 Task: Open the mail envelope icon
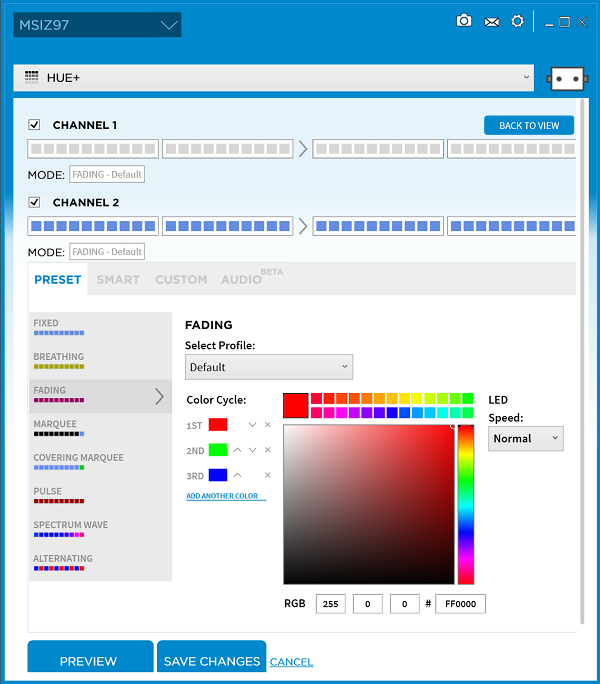tap(491, 21)
